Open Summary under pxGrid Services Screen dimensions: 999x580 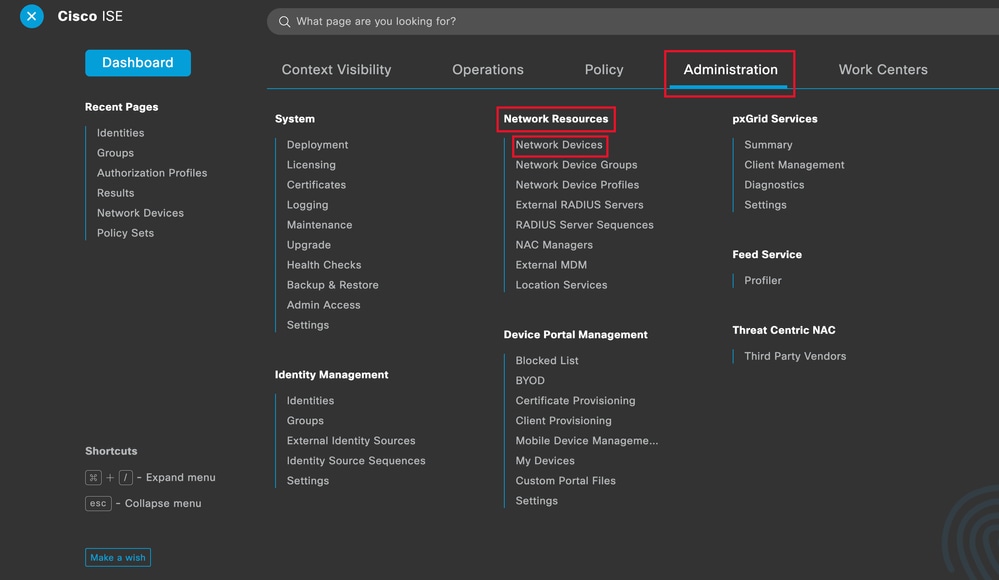tap(768, 145)
